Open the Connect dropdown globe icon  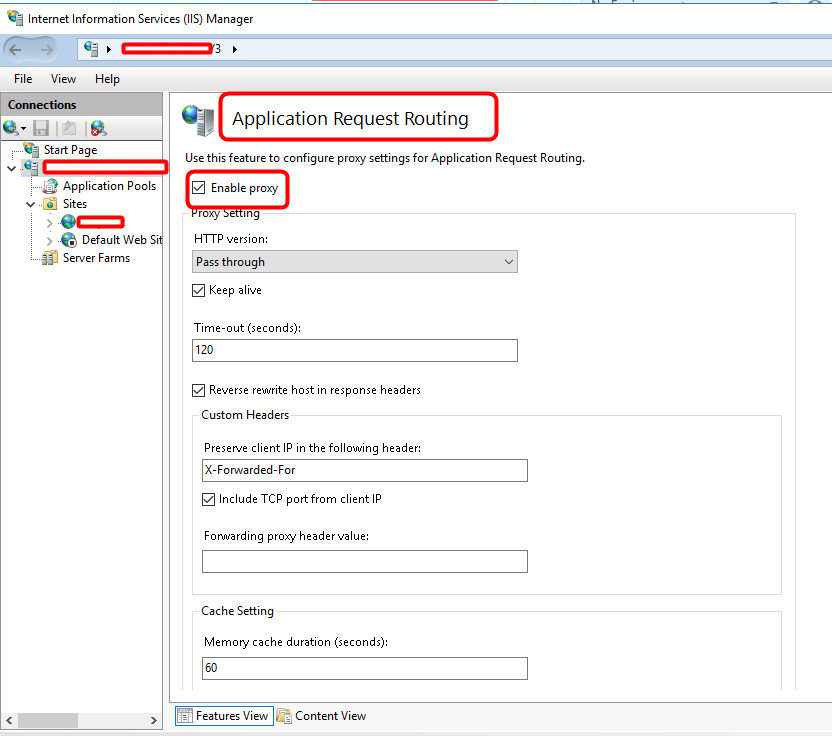14,128
